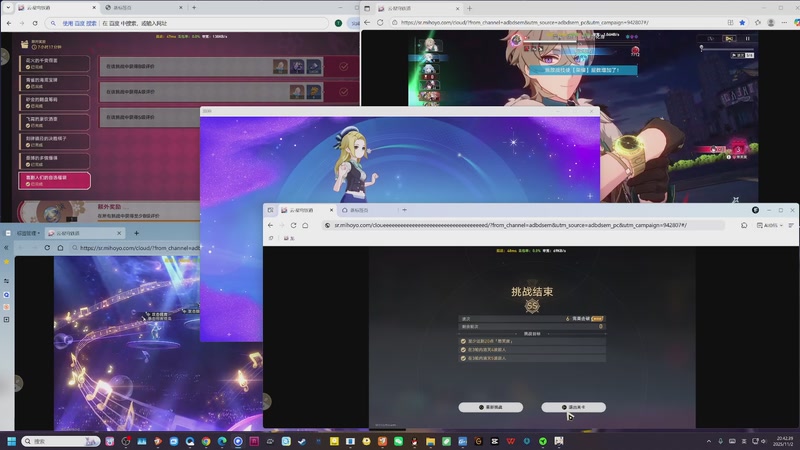Open Google Chrome from the taskbar
Screen dimensions: 800x450
pos(206,441)
